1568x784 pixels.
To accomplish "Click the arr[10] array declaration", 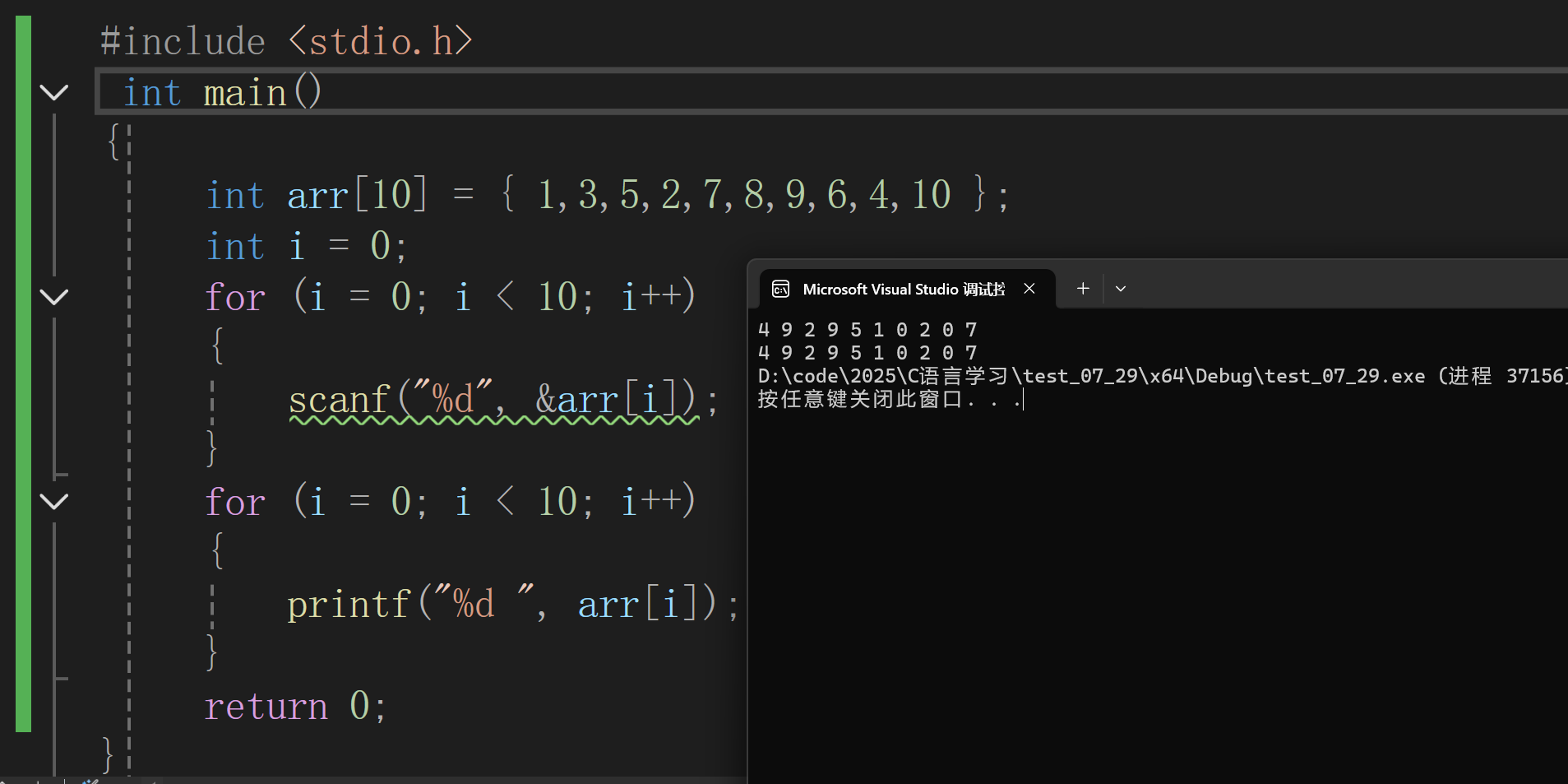I will click(x=357, y=196).
